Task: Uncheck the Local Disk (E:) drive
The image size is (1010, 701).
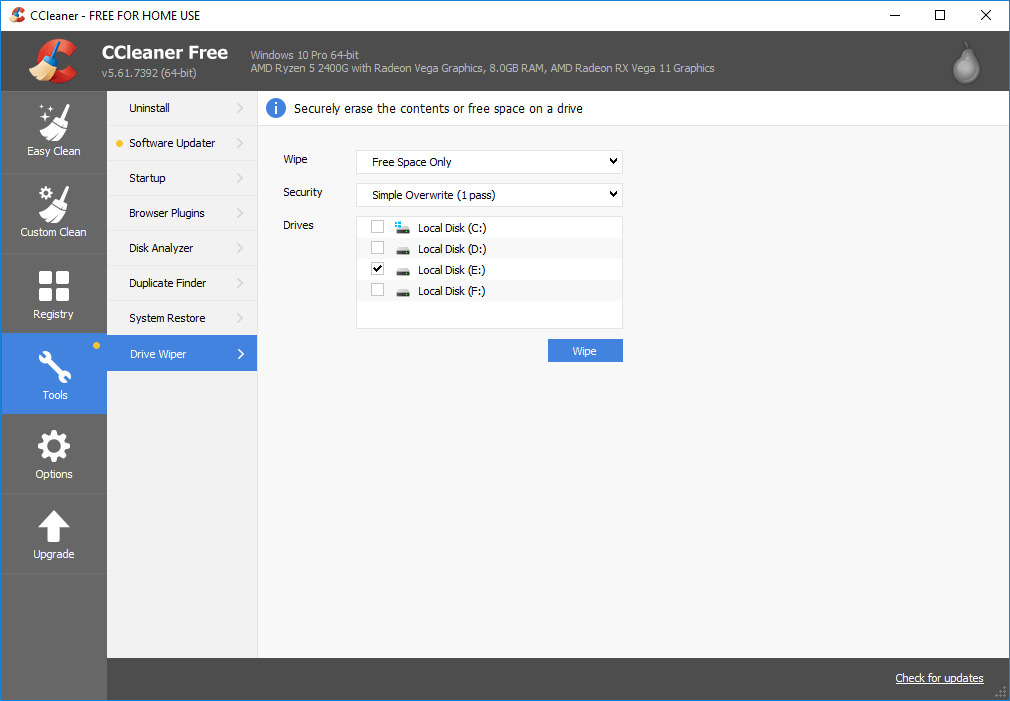Action: tap(377, 268)
